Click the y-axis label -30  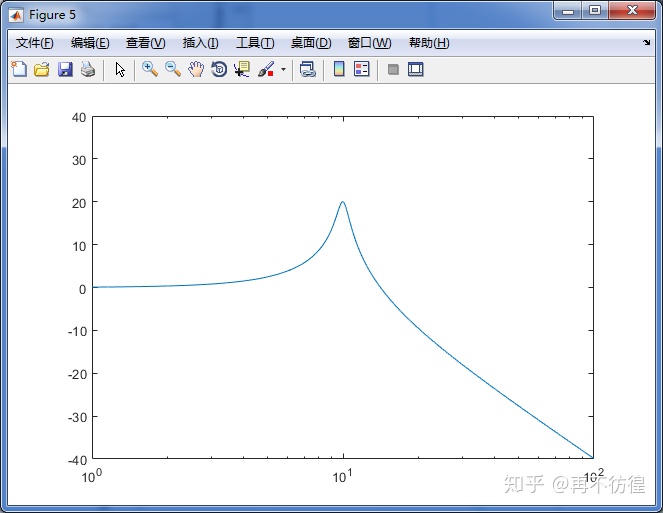[x=77, y=417]
